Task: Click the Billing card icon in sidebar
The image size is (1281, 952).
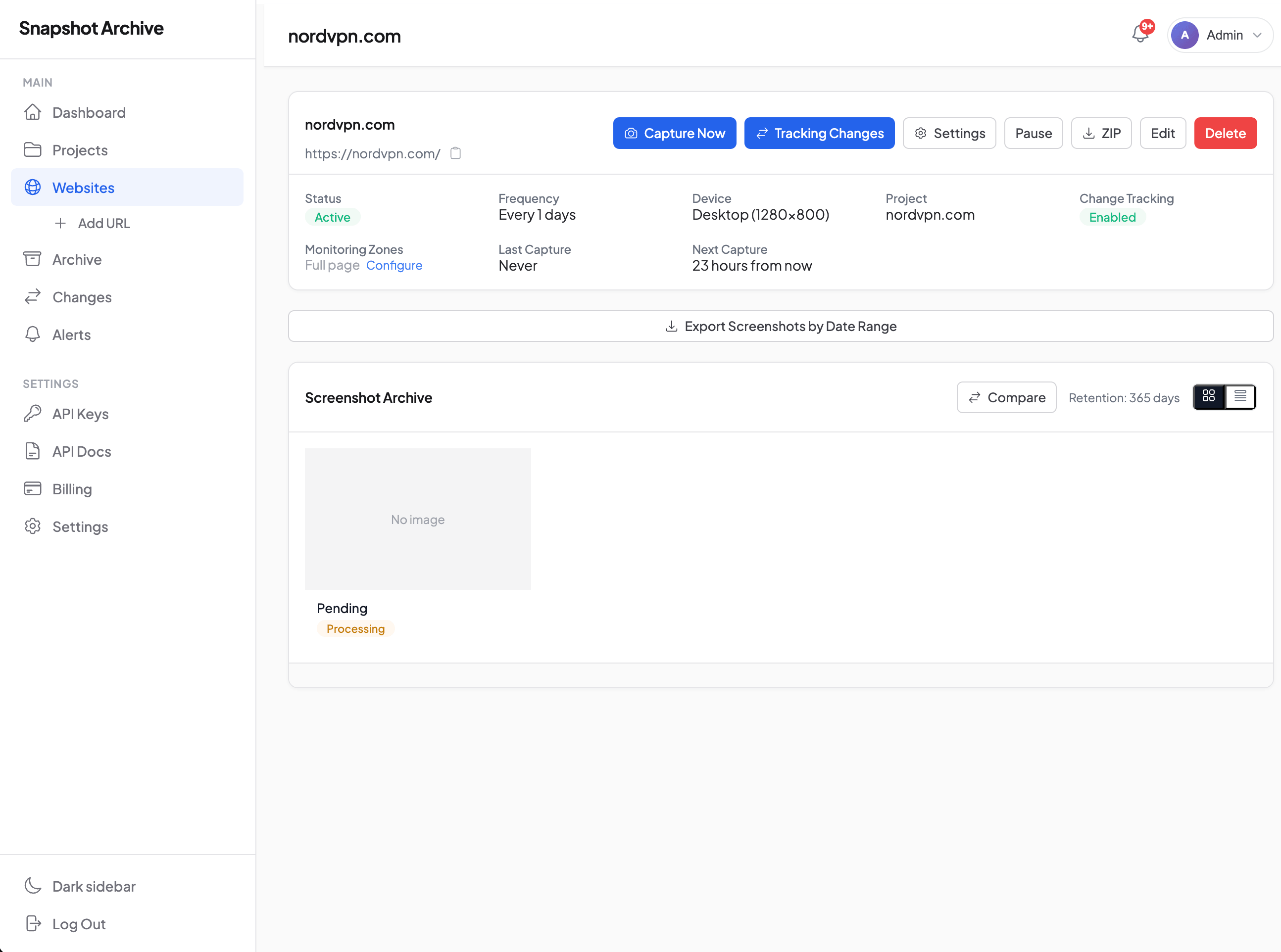Action: click(x=33, y=489)
